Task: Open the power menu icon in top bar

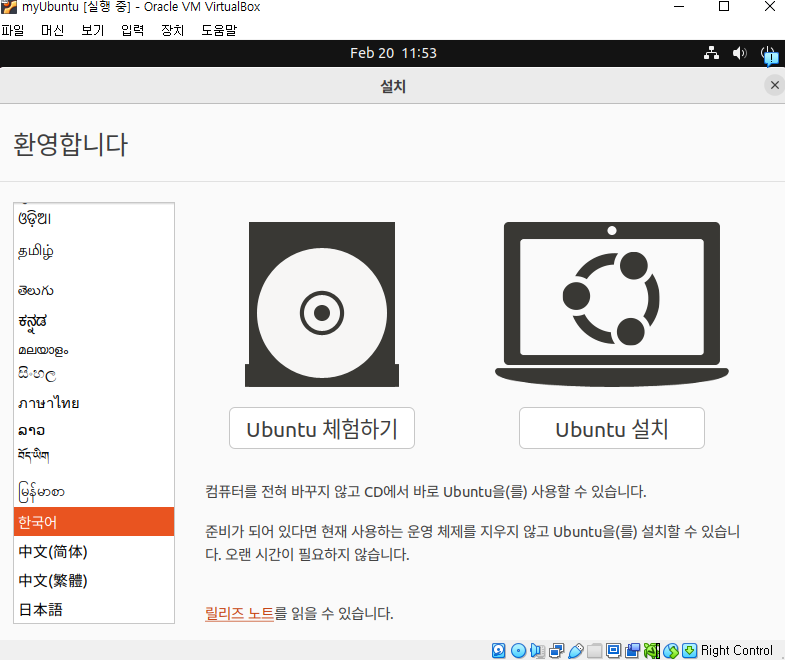Action: click(x=768, y=54)
